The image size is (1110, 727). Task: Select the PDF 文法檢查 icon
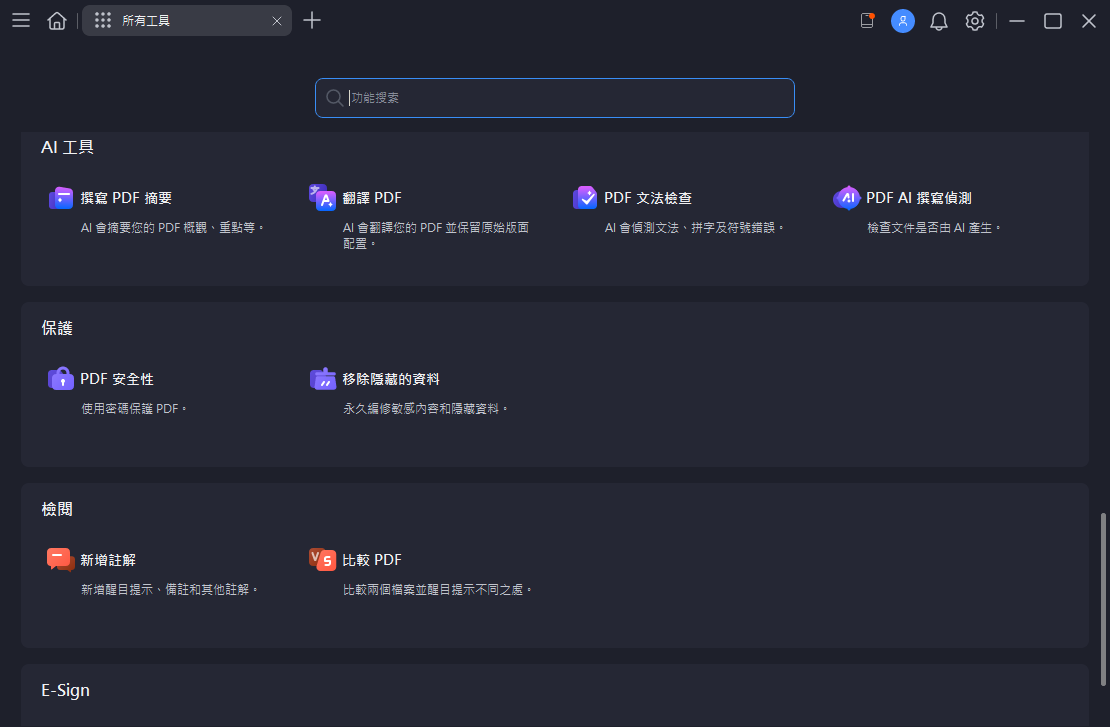click(x=585, y=198)
